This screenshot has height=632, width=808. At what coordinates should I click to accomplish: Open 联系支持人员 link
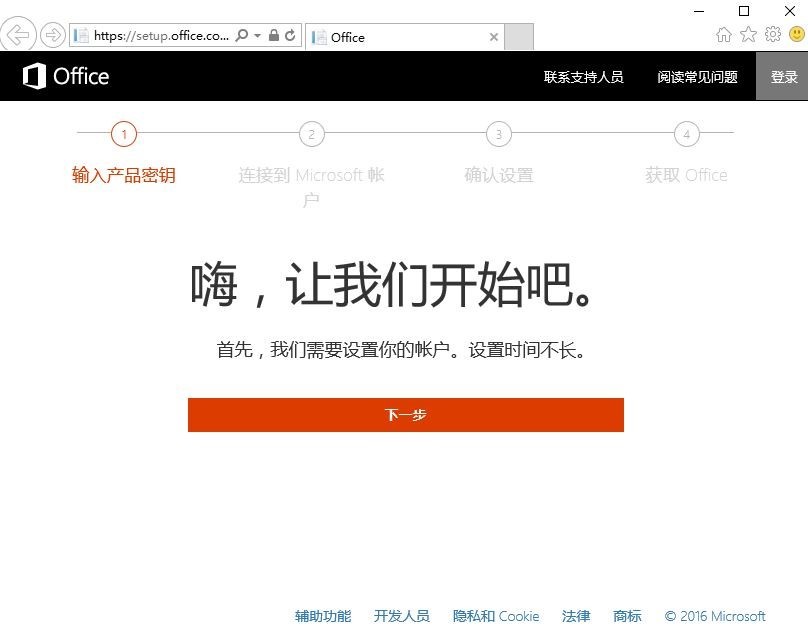tap(583, 77)
